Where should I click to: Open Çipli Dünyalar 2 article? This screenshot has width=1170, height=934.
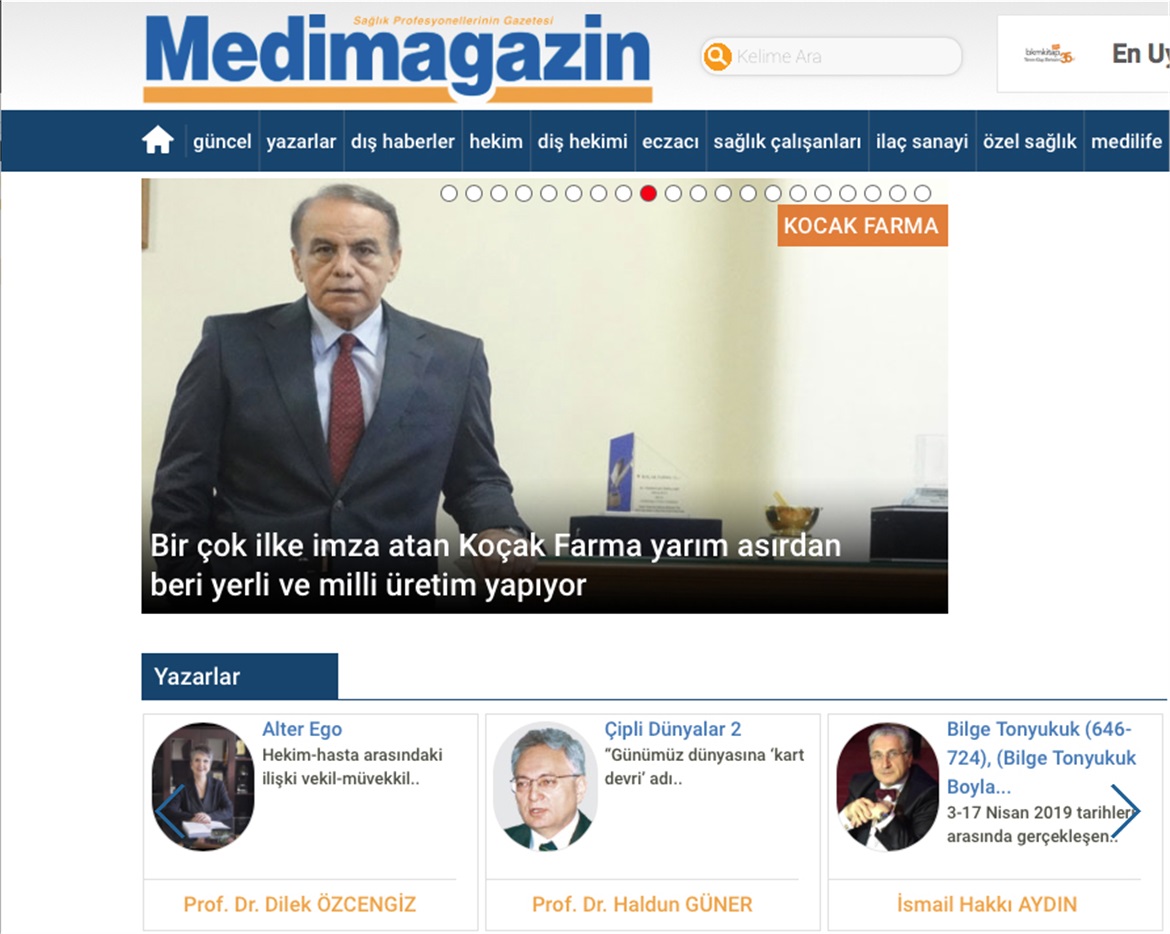pos(672,729)
